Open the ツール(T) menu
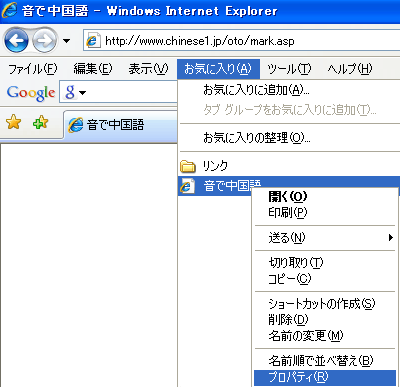400x387 pixels. pyautogui.click(x=289, y=69)
